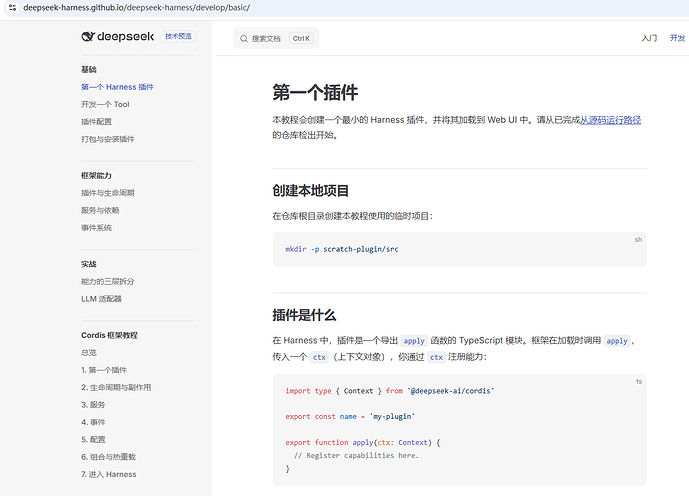Click the 第一个插件 page title

pos(315,93)
